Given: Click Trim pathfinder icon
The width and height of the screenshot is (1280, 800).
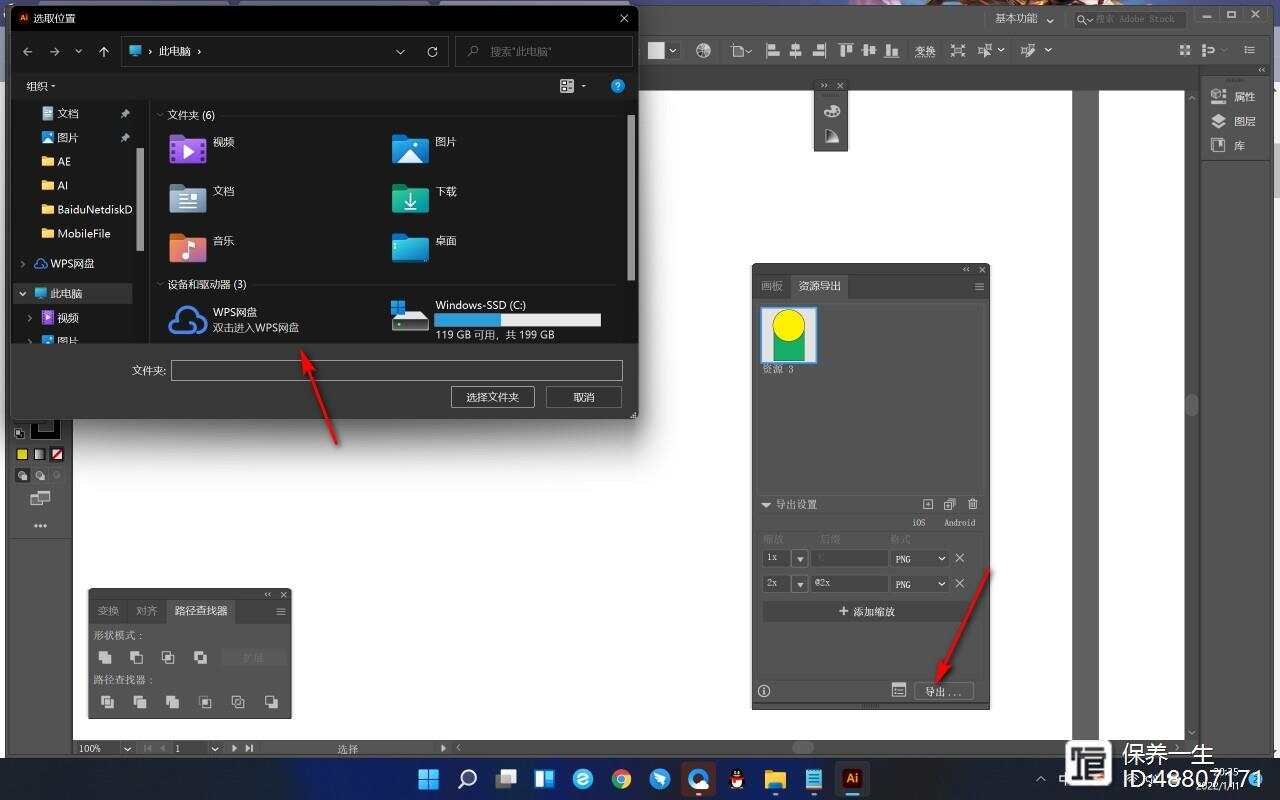Looking at the screenshot, I should pyautogui.click(x=140, y=702).
